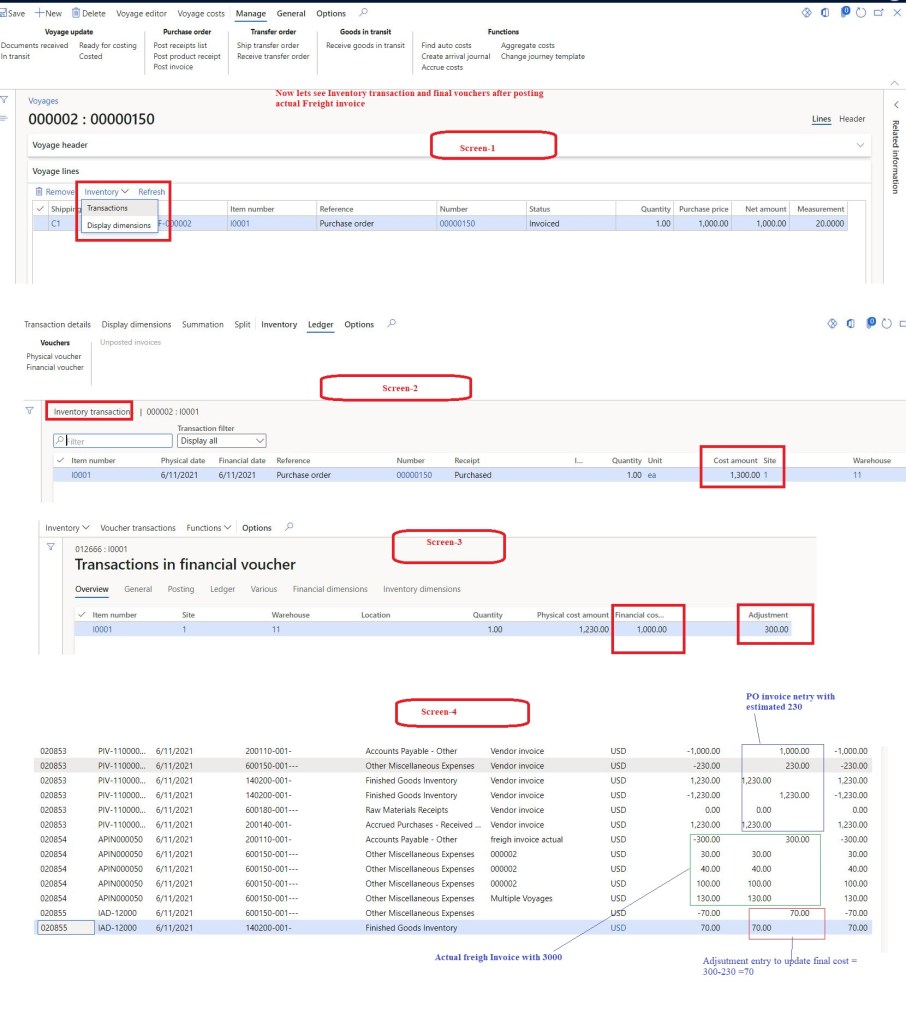Screen dimensions: 906x1024
Task: Expand the Voyage header section chevron
Action: [860, 145]
